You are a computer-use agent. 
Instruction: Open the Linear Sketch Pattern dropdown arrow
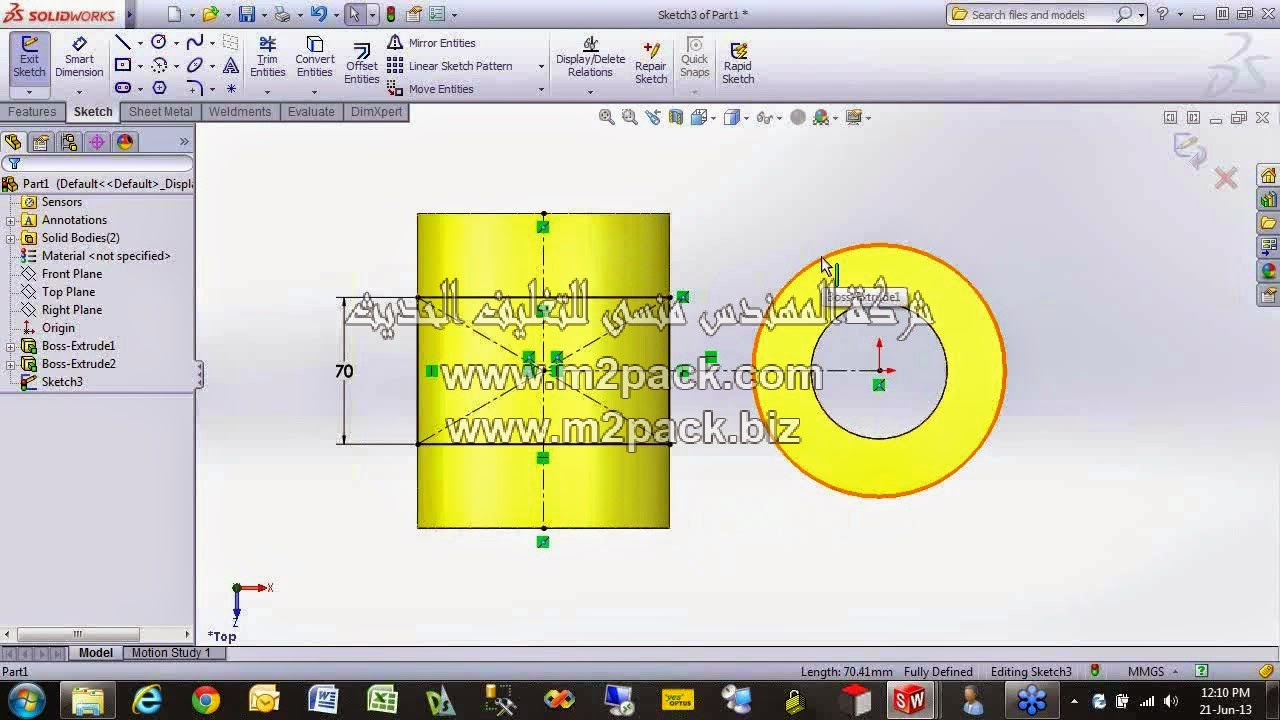click(541, 66)
